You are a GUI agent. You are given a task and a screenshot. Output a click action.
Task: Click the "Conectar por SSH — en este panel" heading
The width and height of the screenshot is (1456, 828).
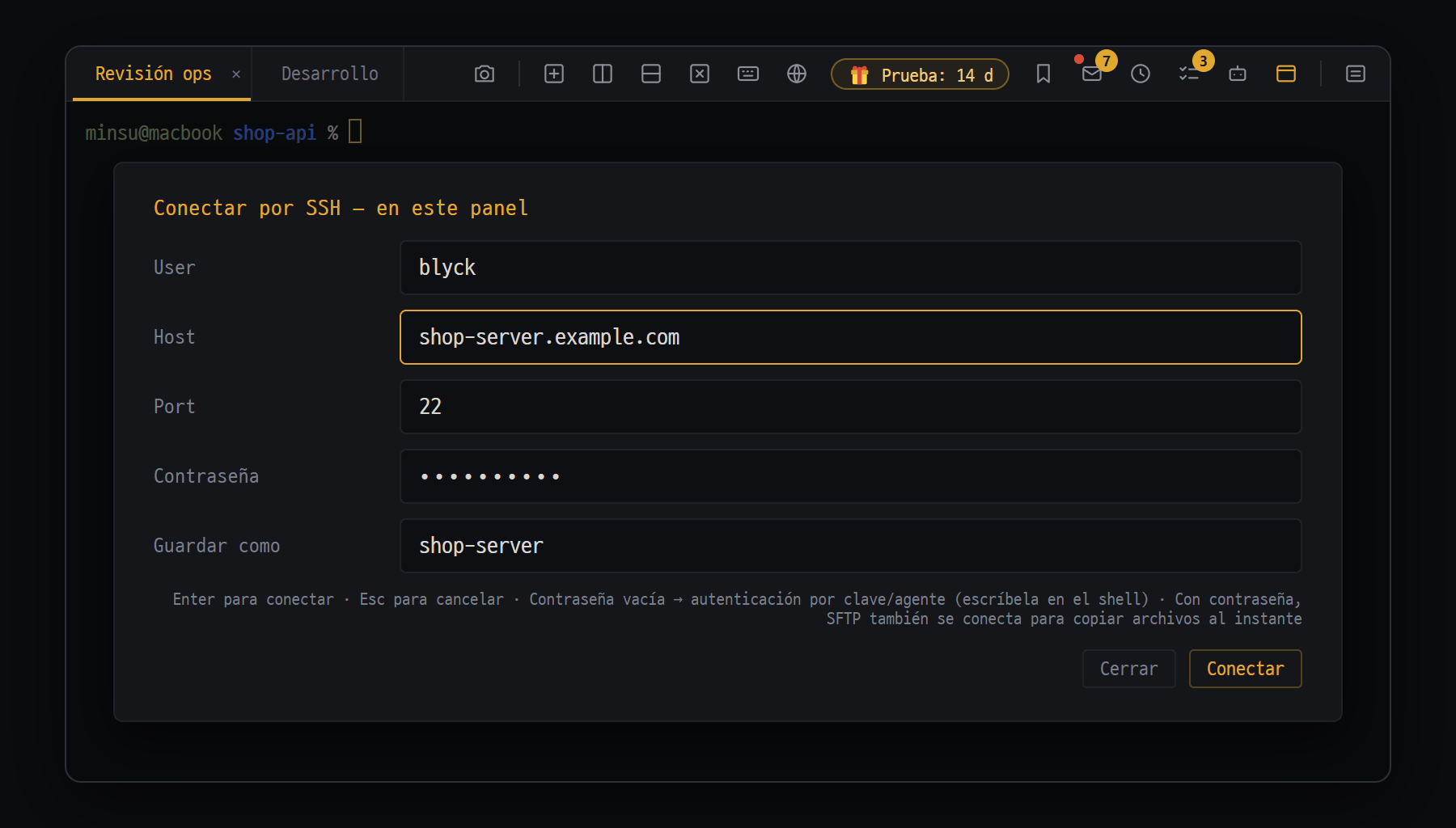click(341, 208)
